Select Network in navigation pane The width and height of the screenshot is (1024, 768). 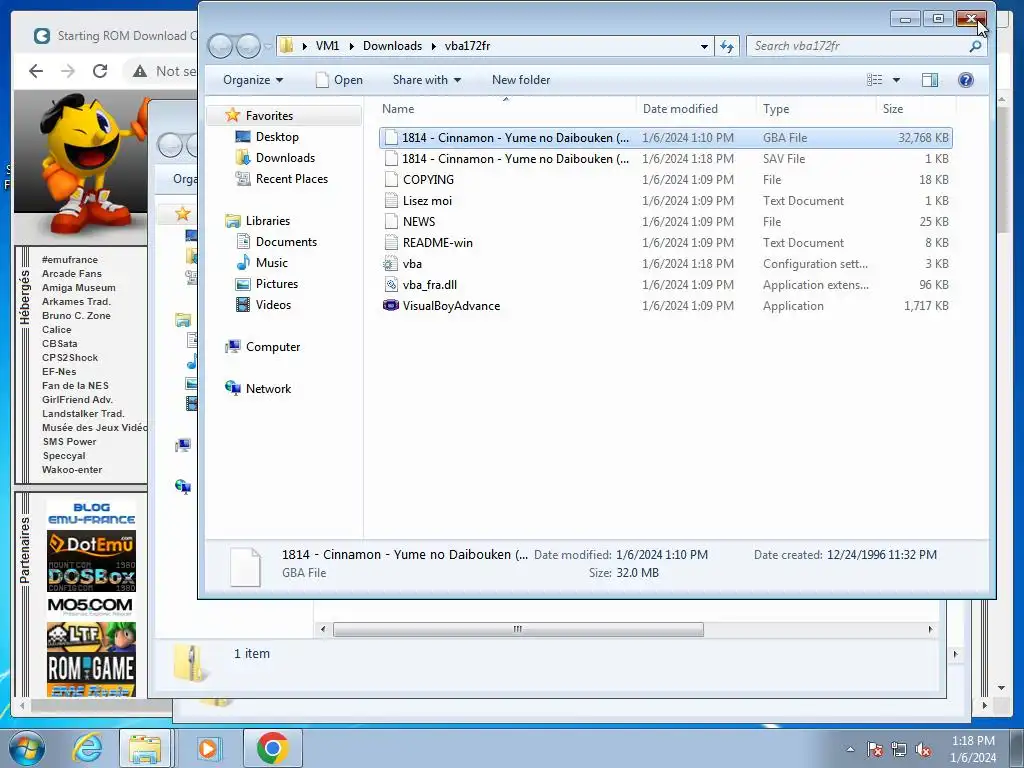pyautogui.click(x=268, y=389)
